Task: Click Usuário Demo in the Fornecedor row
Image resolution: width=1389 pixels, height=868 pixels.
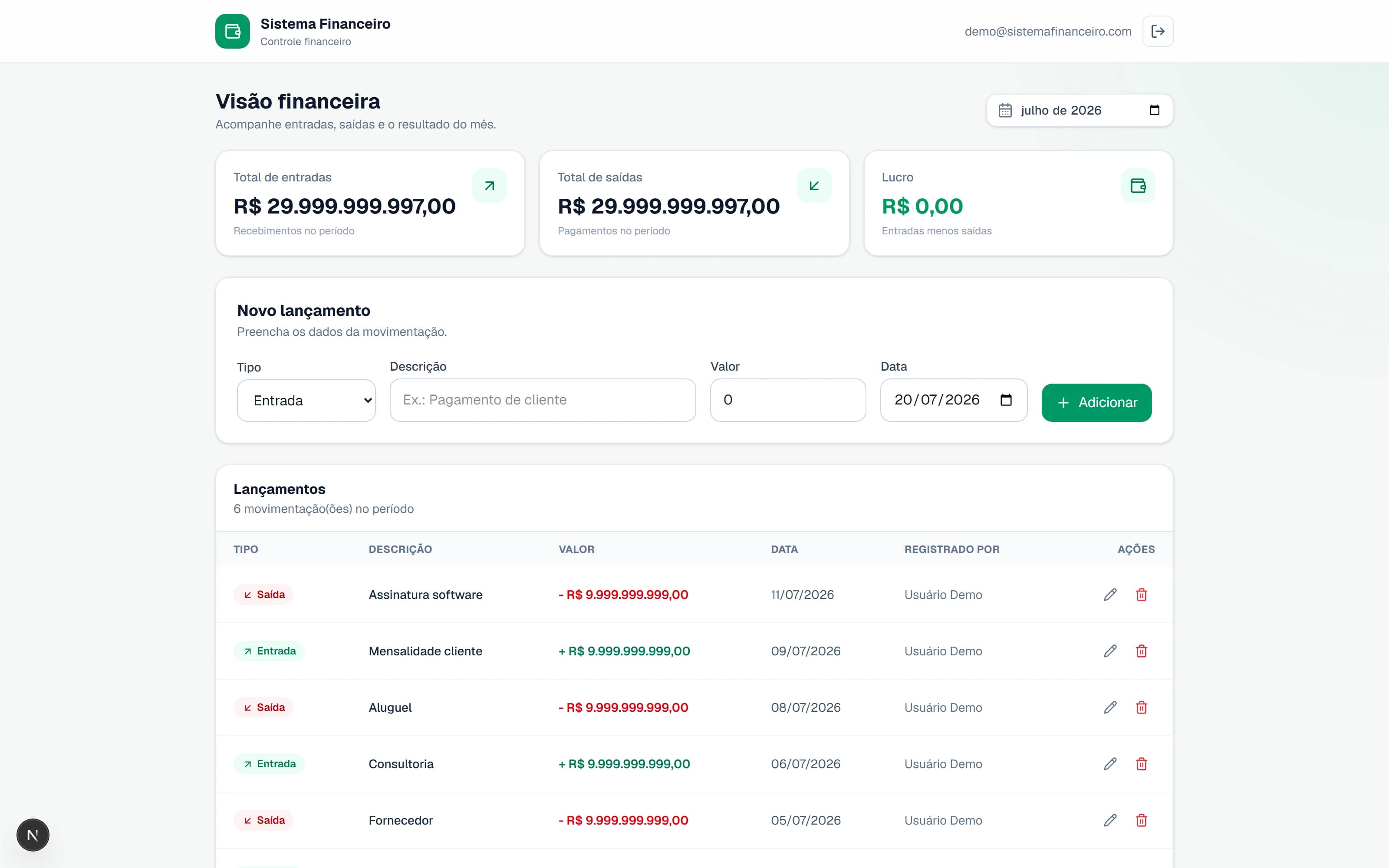Action: 943,820
